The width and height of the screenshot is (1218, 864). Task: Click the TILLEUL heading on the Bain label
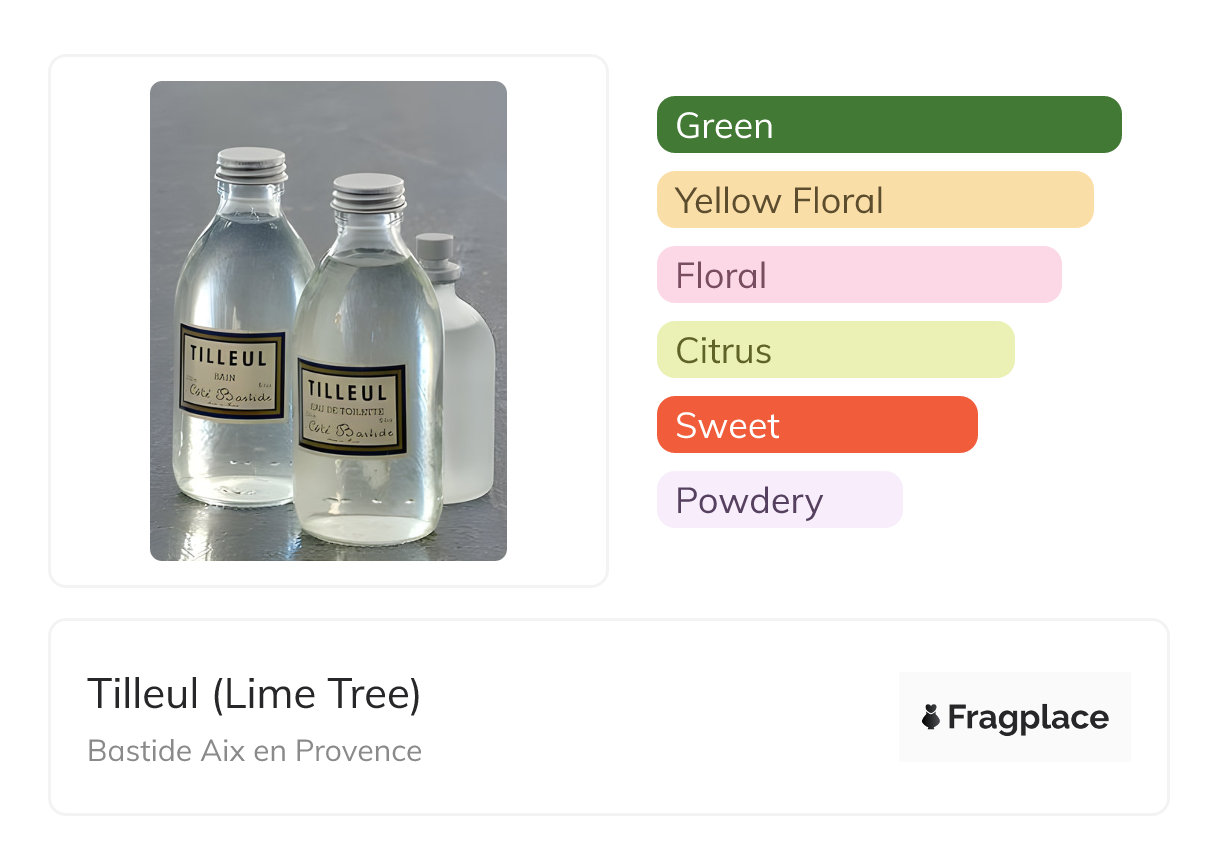(x=229, y=354)
